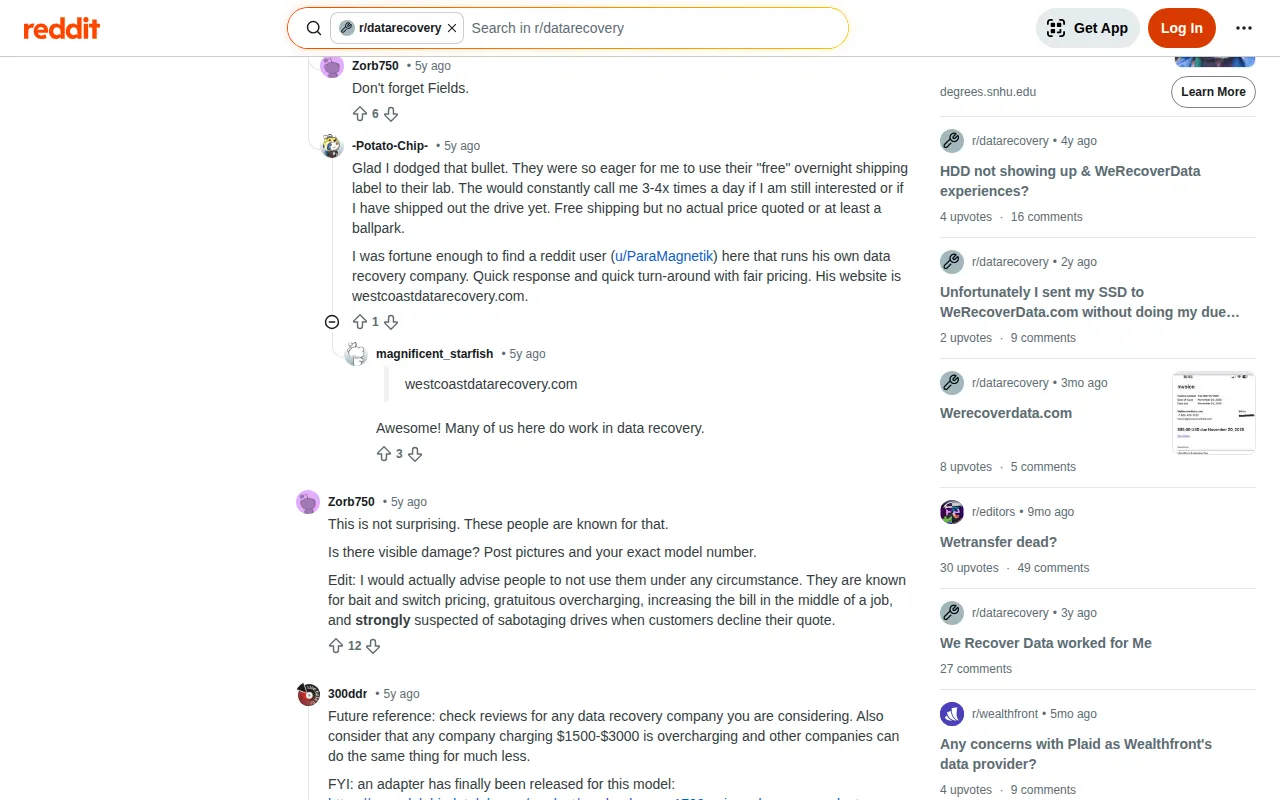Viewport: 1280px width, 800px height.
Task: Open the u/ParaMagnetik user link
Action: click(666, 256)
